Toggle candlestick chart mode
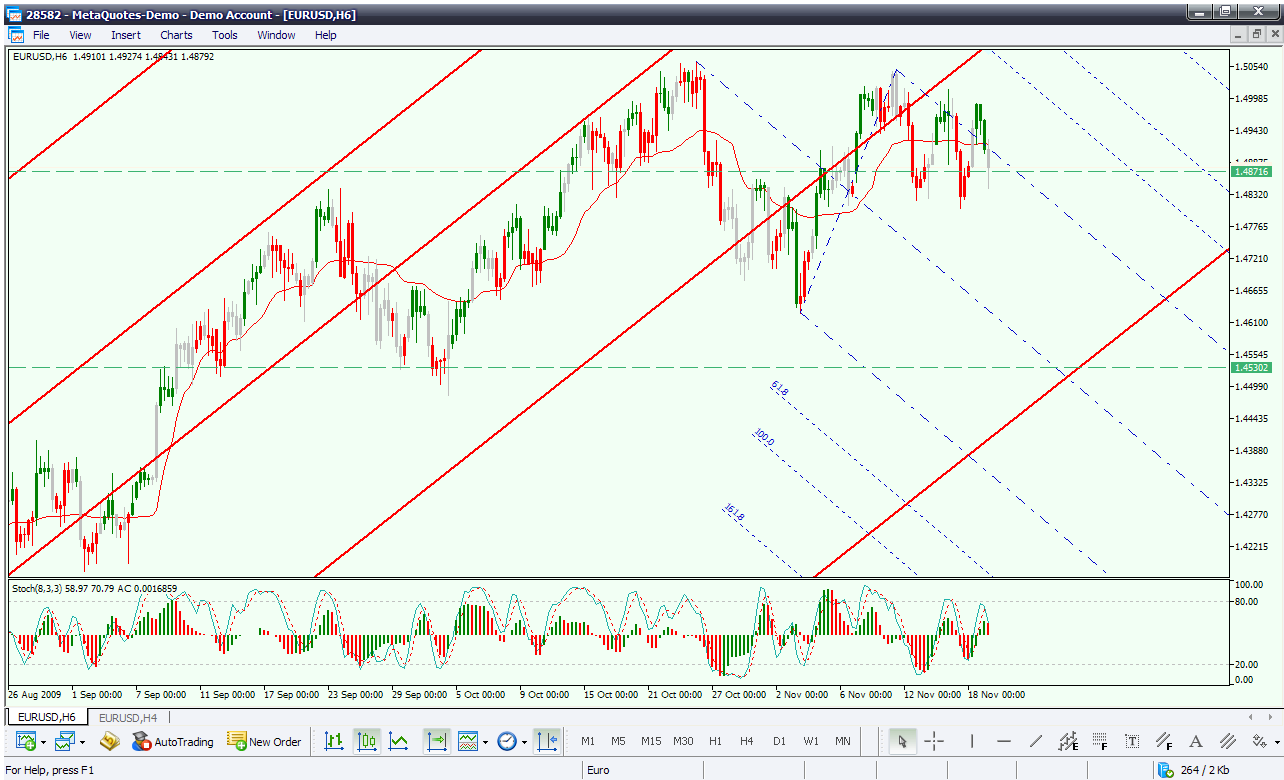This screenshot has height=780, width=1284. (366, 741)
